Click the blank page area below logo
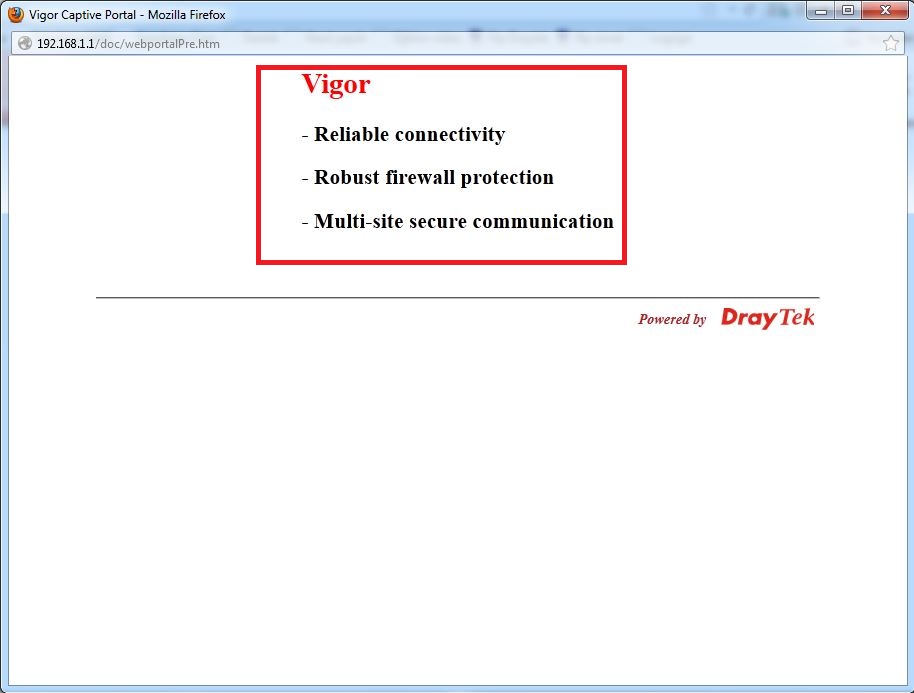This screenshot has width=914, height=693. (x=457, y=500)
